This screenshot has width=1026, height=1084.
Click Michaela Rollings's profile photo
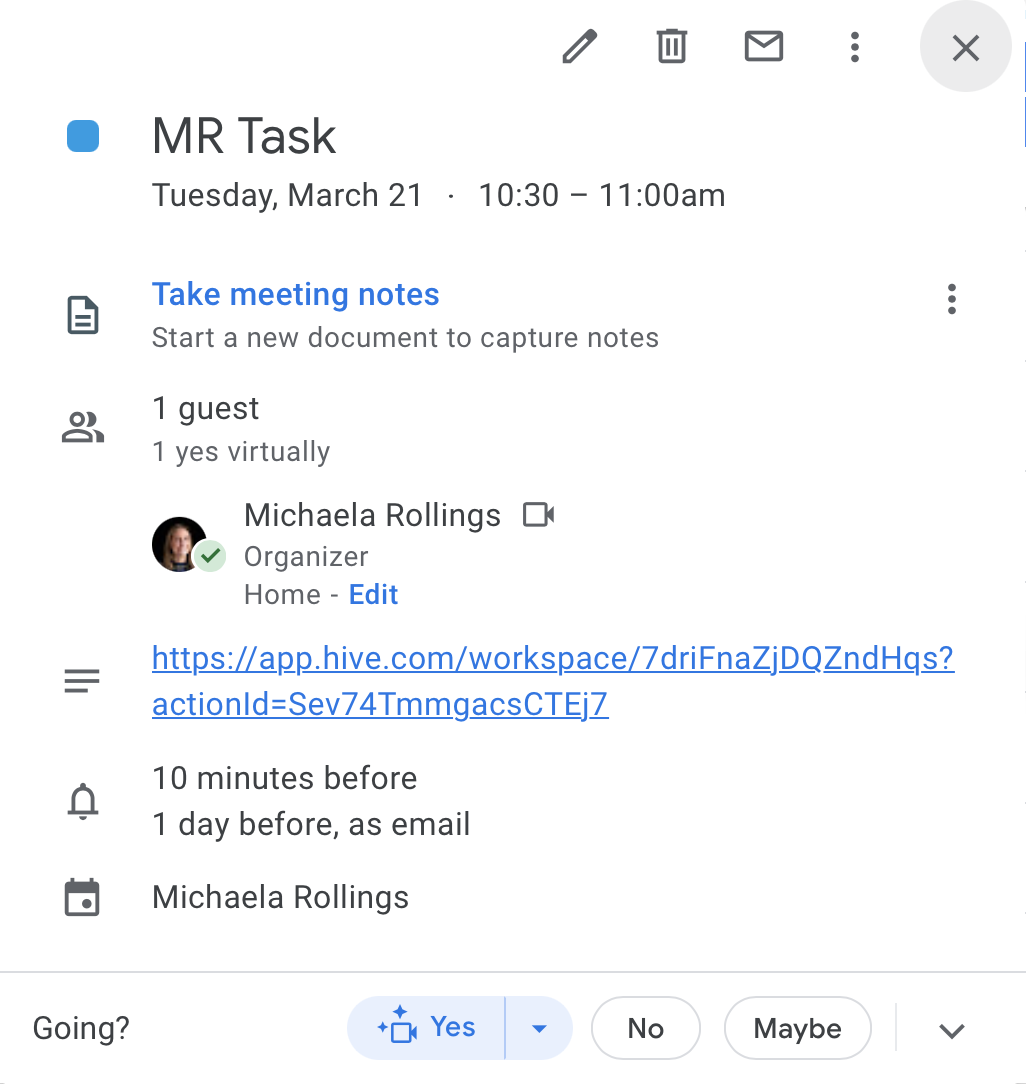point(179,544)
